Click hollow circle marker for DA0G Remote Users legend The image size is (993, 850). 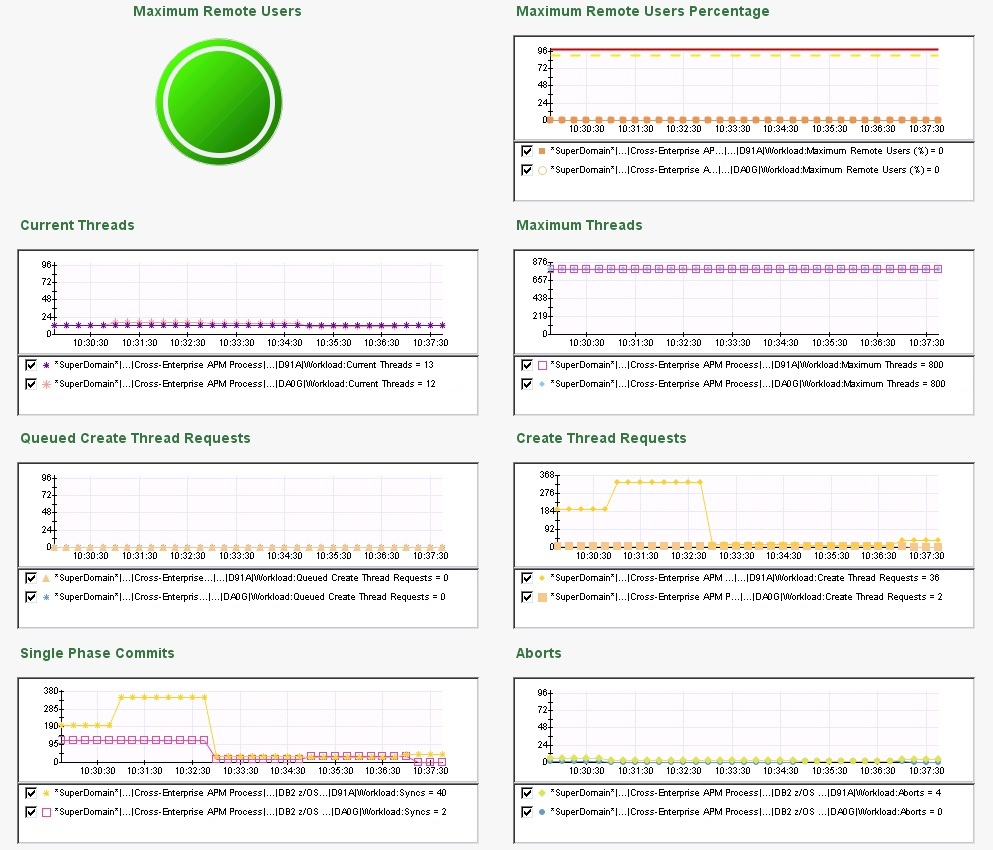542,170
